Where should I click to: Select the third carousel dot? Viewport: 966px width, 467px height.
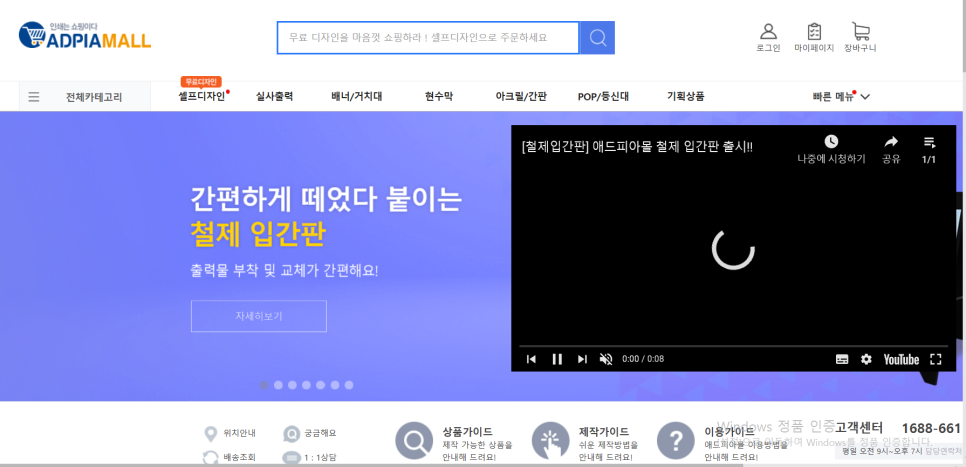tap(292, 385)
